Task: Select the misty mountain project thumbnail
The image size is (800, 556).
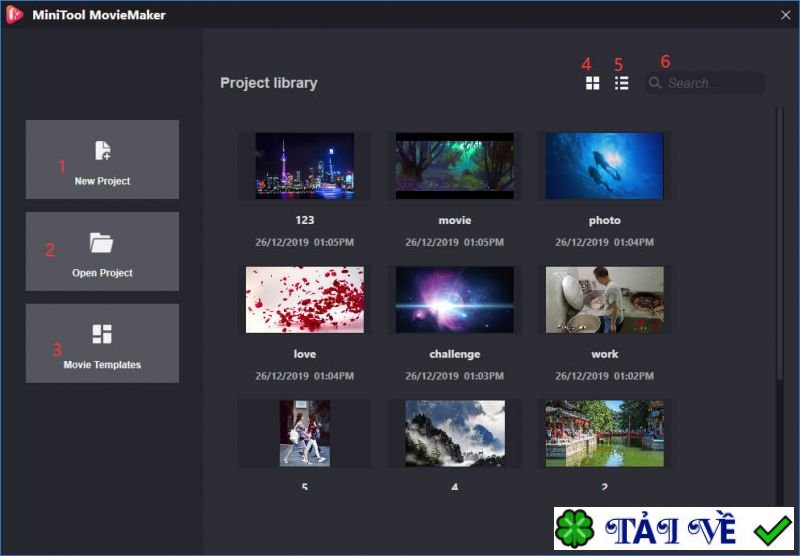Action: pyautogui.click(x=455, y=433)
